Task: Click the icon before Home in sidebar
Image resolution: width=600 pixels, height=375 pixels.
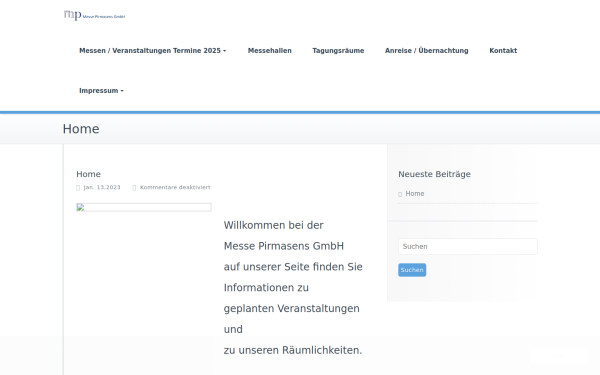Action: (400, 194)
